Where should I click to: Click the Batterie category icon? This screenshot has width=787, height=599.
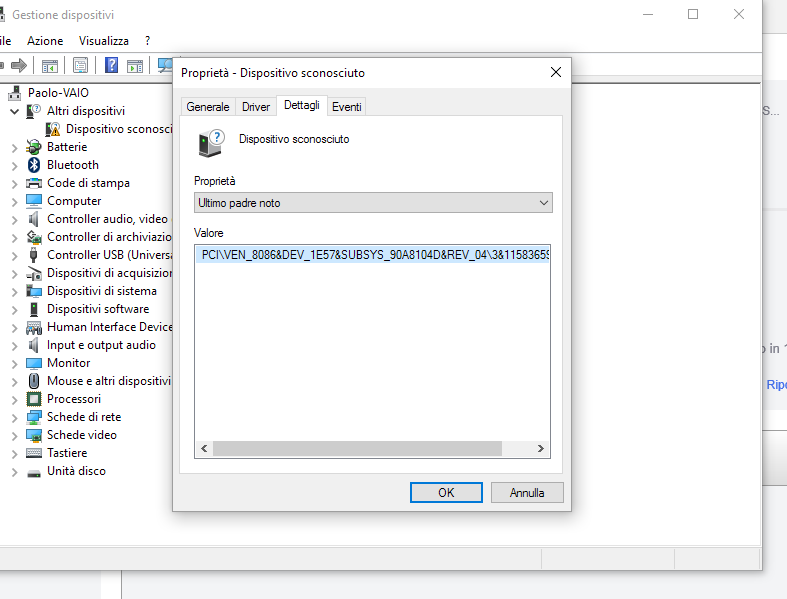click(x=34, y=147)
